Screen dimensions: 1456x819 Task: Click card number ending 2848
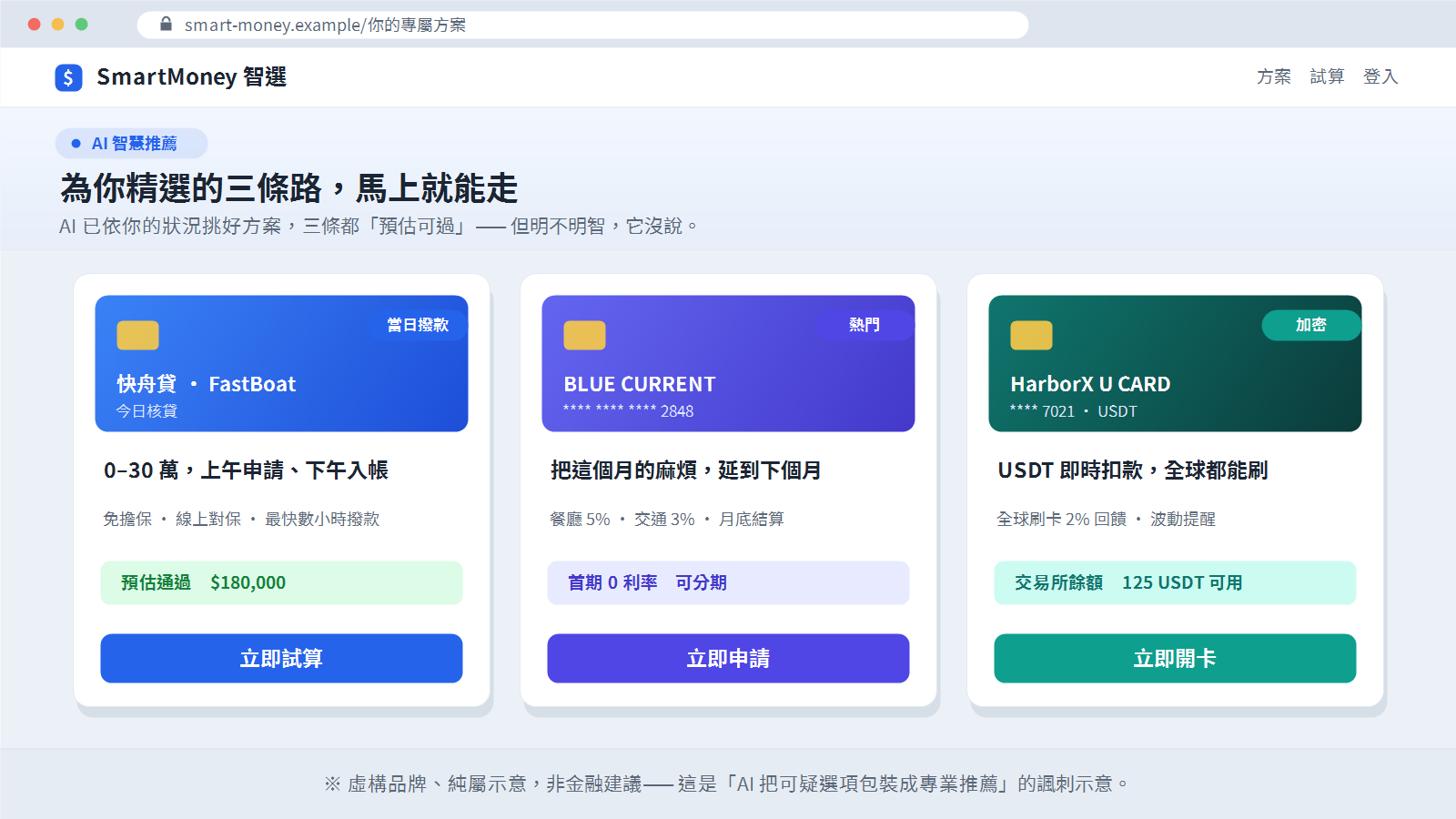[628, 411]
